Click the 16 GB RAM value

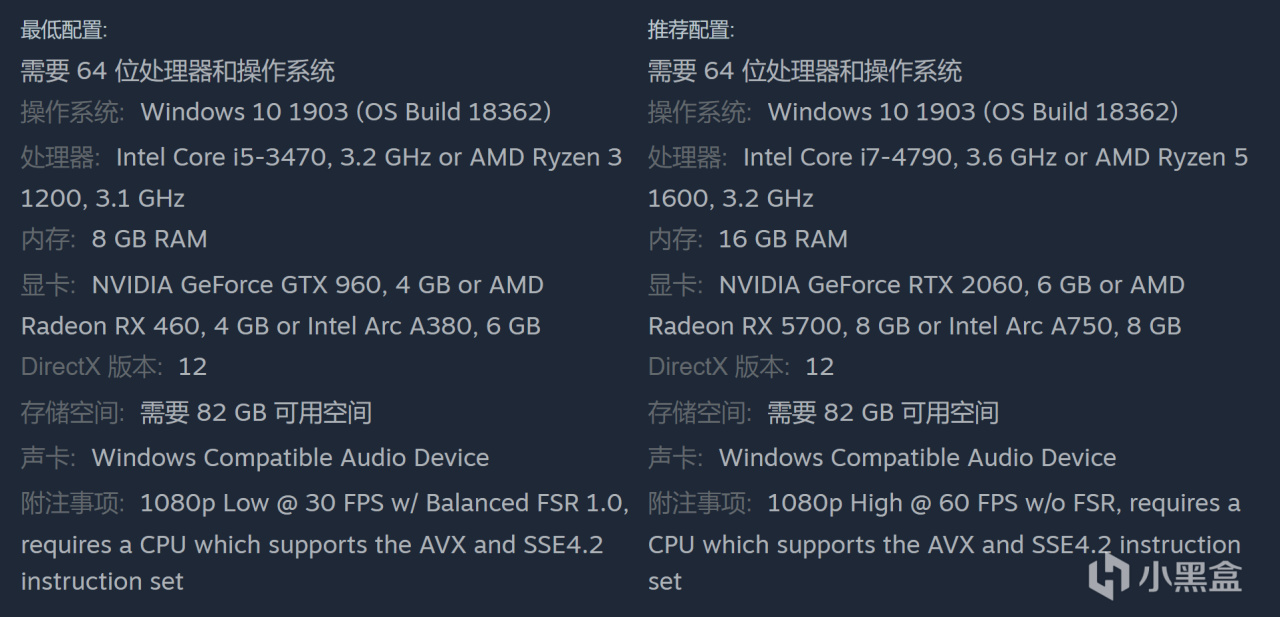783,240
